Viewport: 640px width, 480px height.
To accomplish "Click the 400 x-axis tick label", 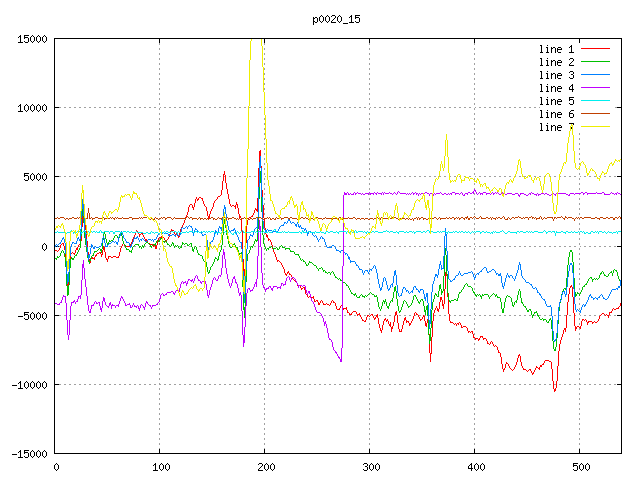I will pos(474,467).
